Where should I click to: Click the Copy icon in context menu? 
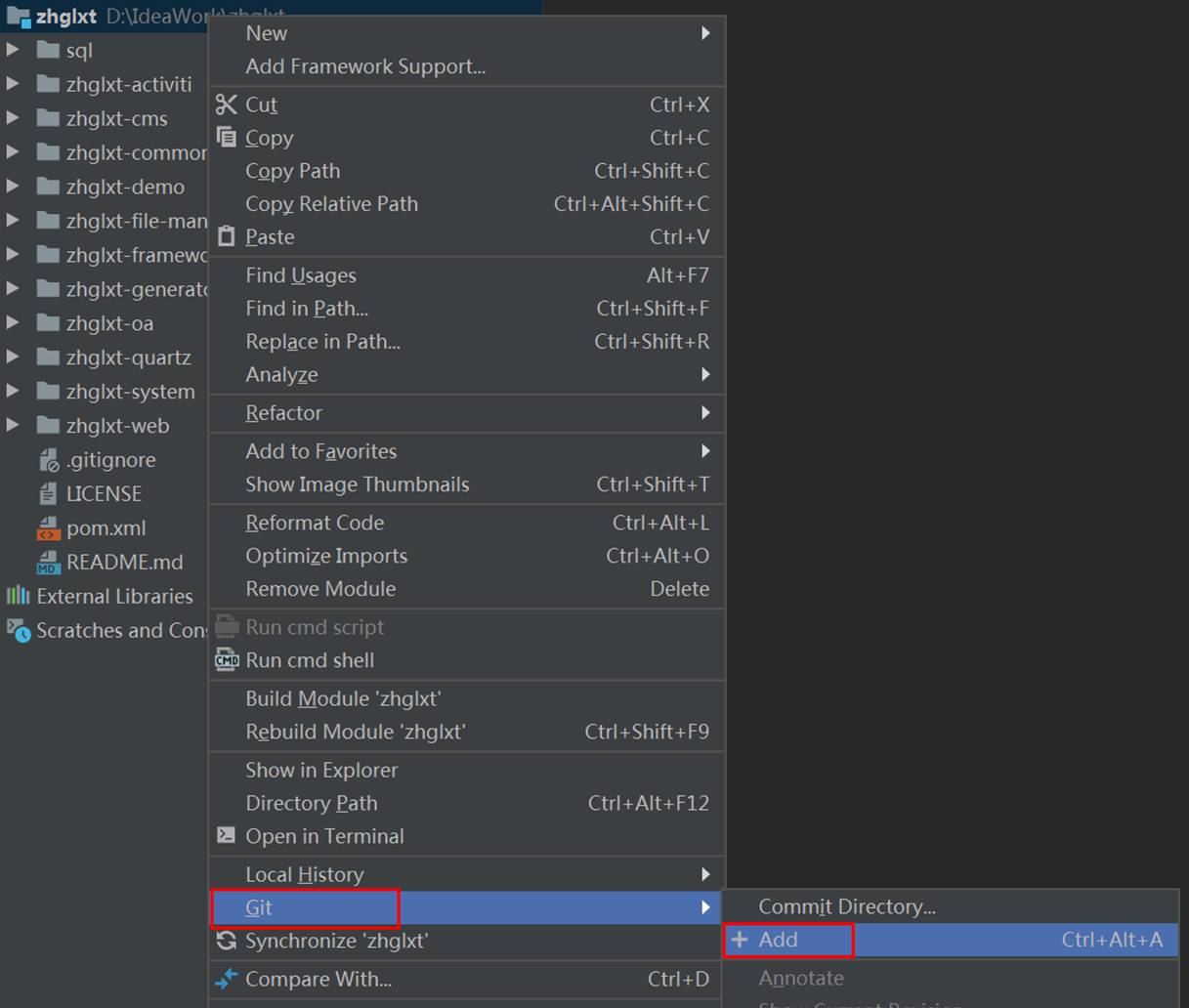[227, 138]
